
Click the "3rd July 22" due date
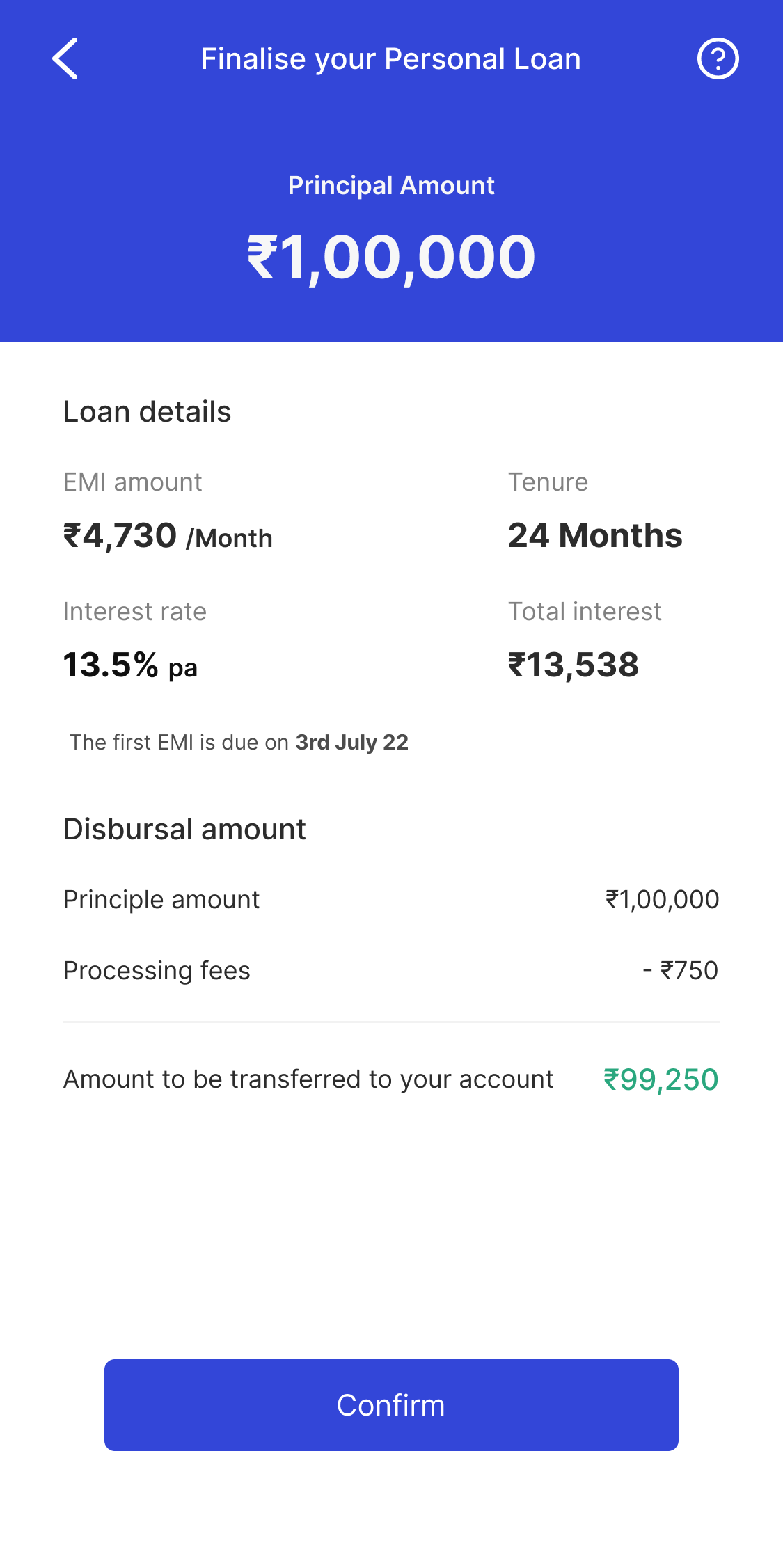(351, 743)
